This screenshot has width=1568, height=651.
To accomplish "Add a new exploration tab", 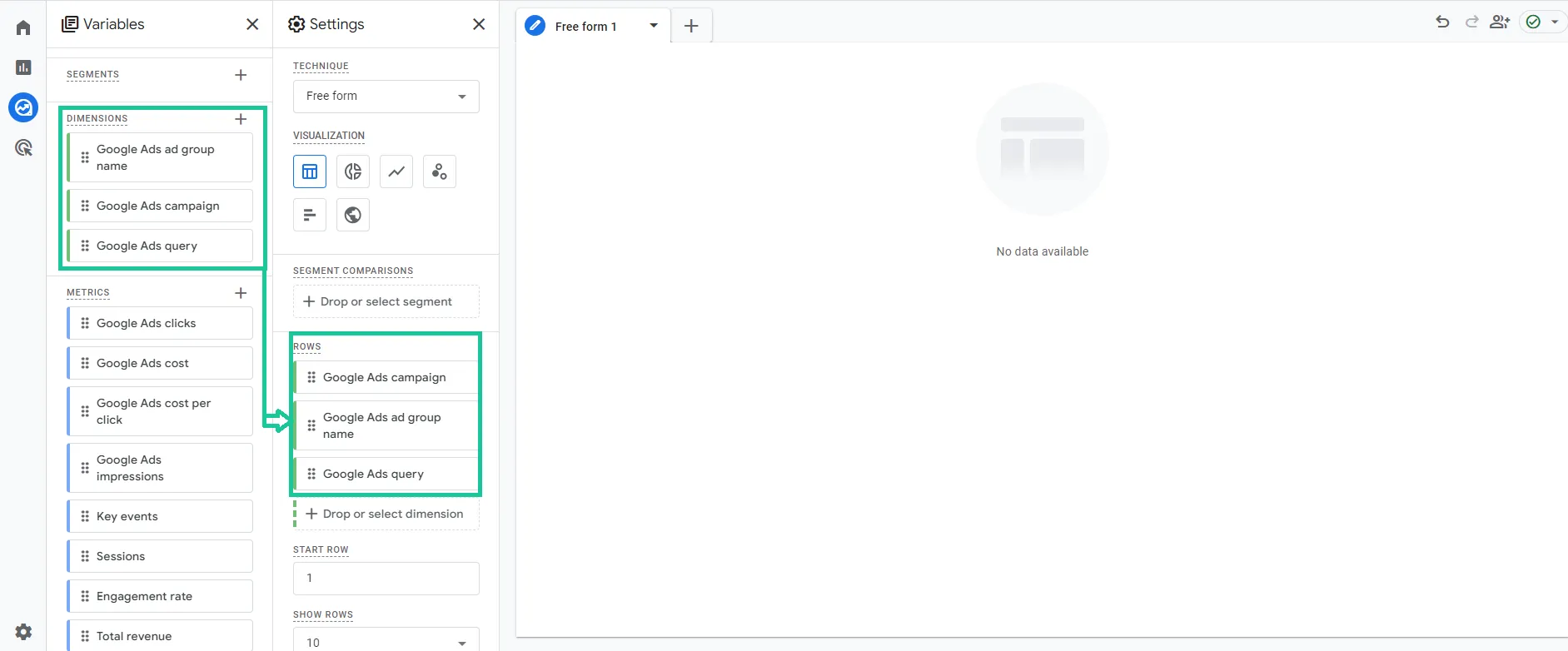I will point(691,26).
